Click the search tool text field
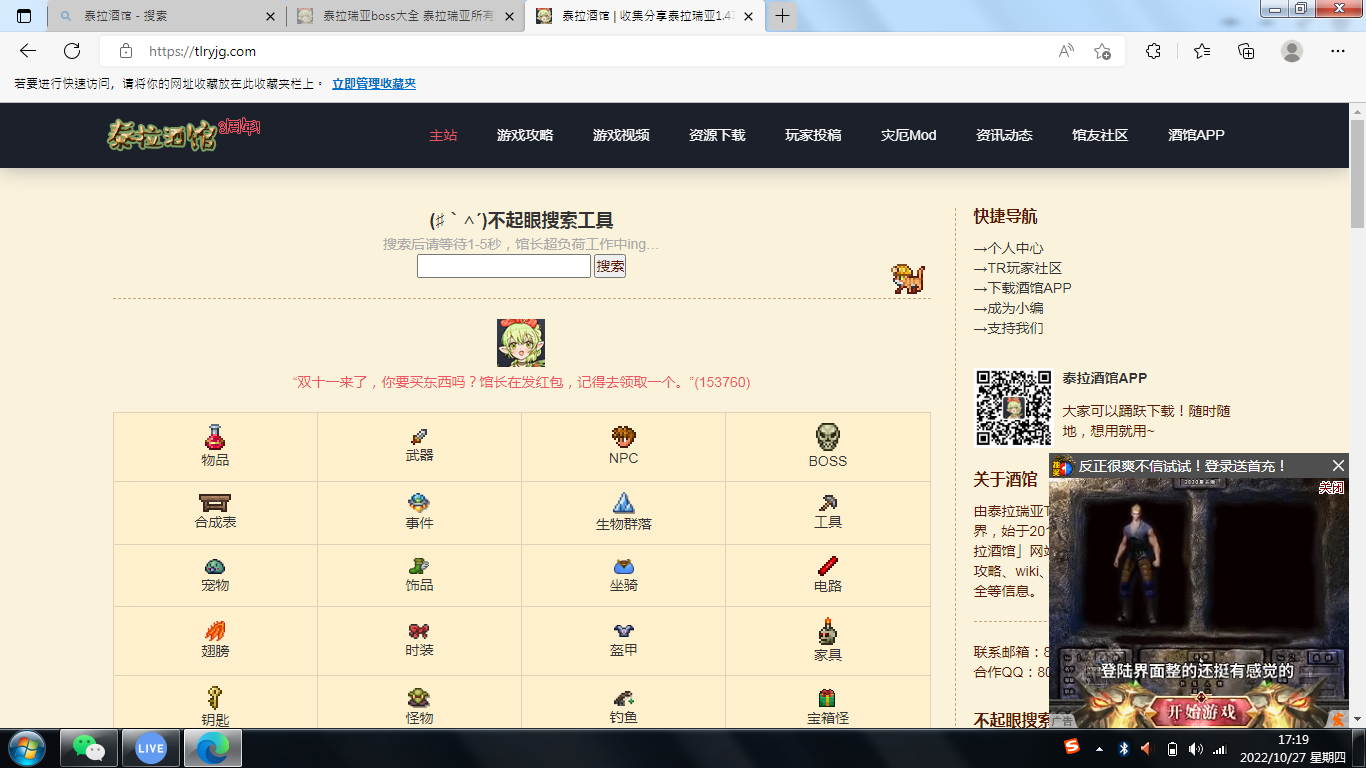Image resolution: width=1366 pixels, height=768 pixels. [x=503, y=266]
